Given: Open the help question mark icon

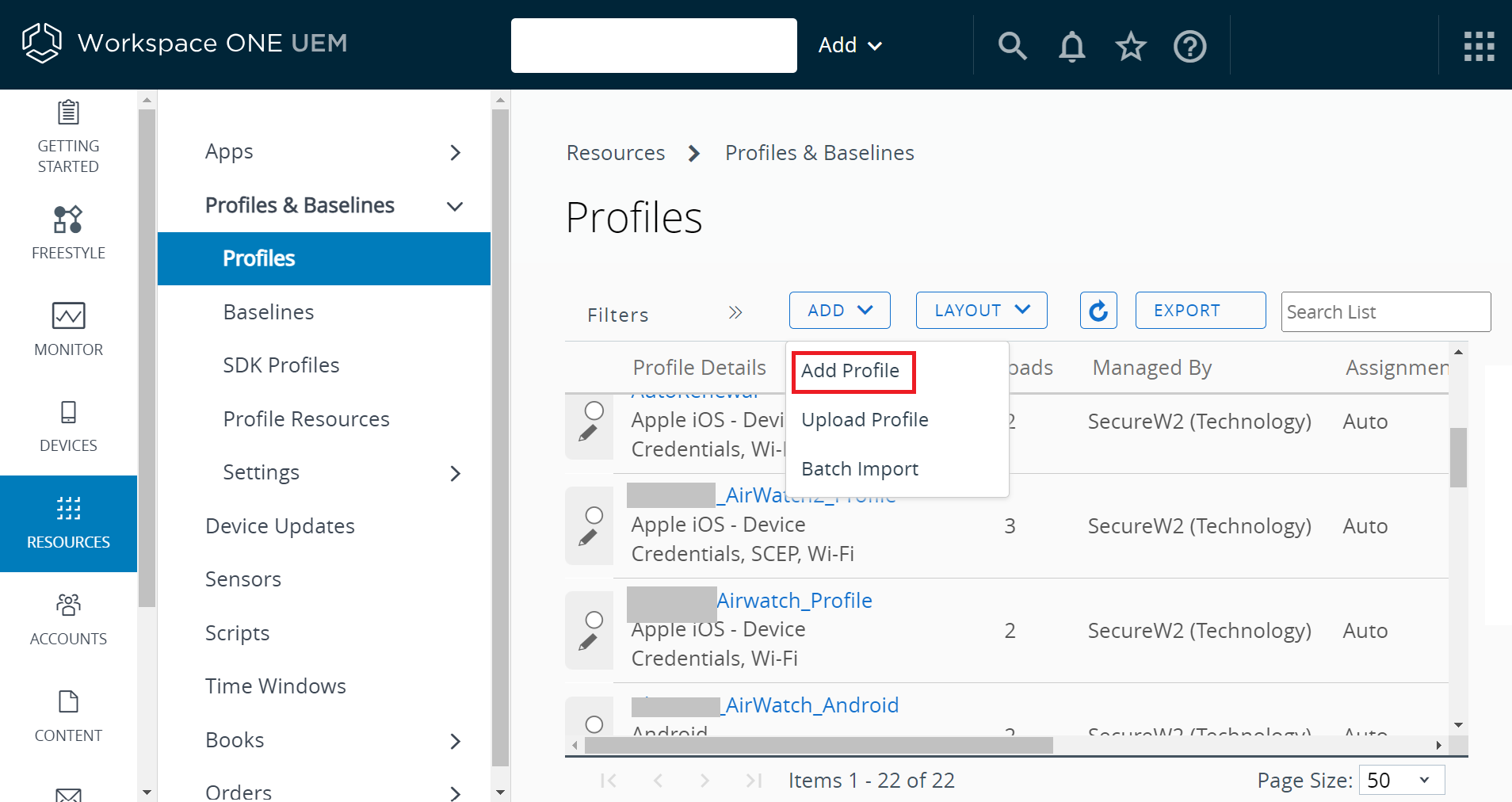Looking at the screenshot, I should point(1189,46).
